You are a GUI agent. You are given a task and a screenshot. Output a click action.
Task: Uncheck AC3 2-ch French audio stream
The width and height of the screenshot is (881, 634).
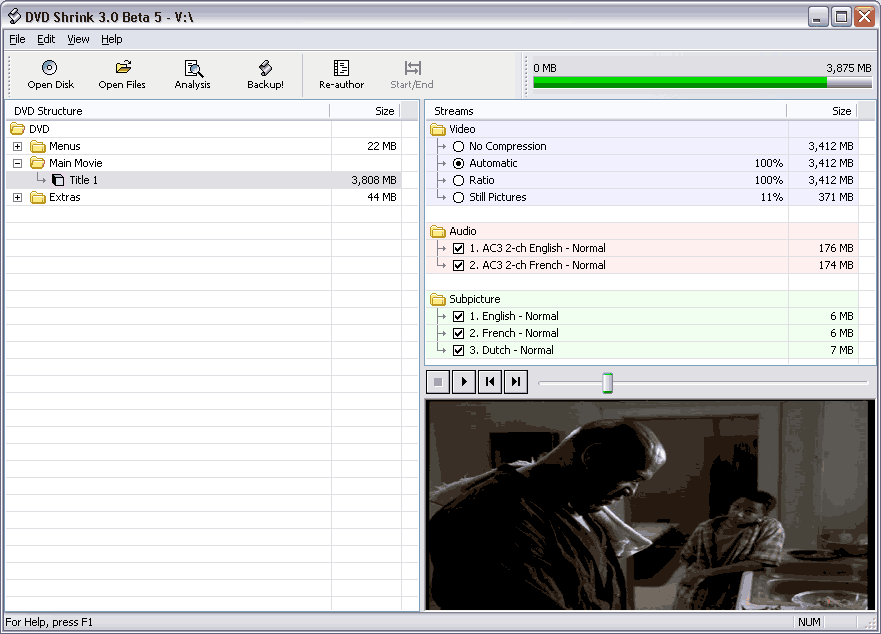tap(458, 265)
